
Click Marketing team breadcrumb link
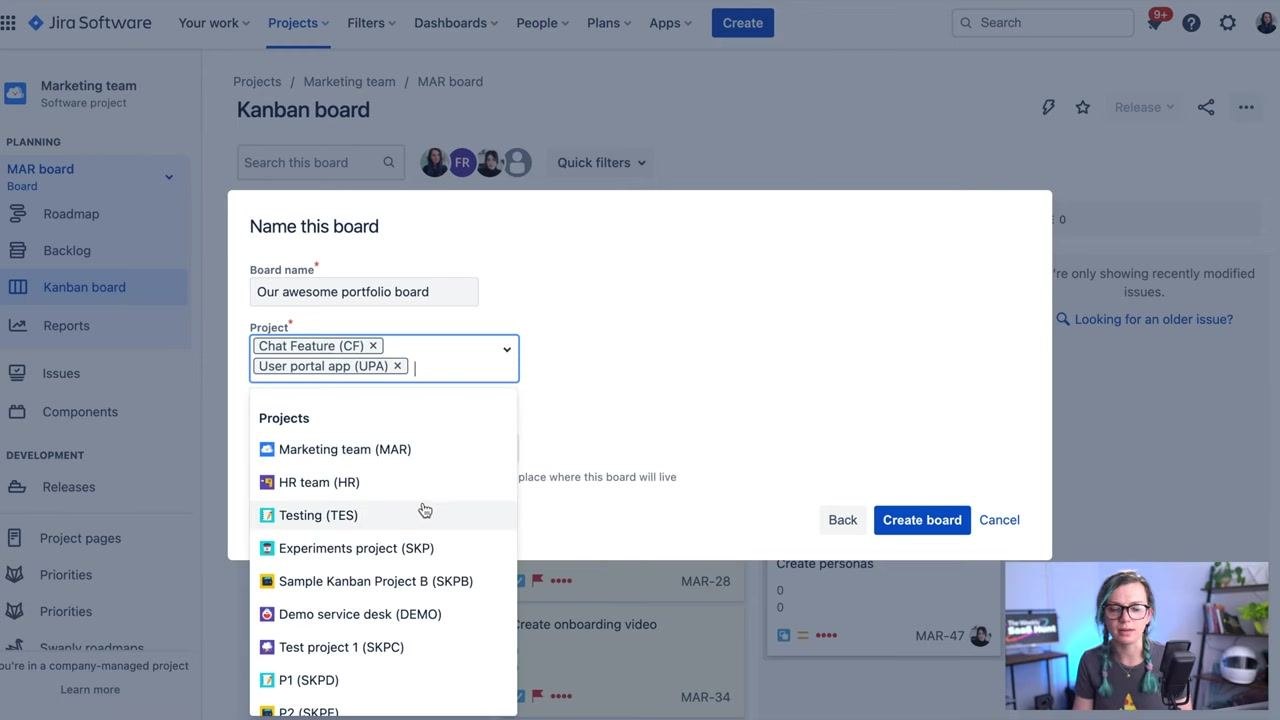click(349, 81)
